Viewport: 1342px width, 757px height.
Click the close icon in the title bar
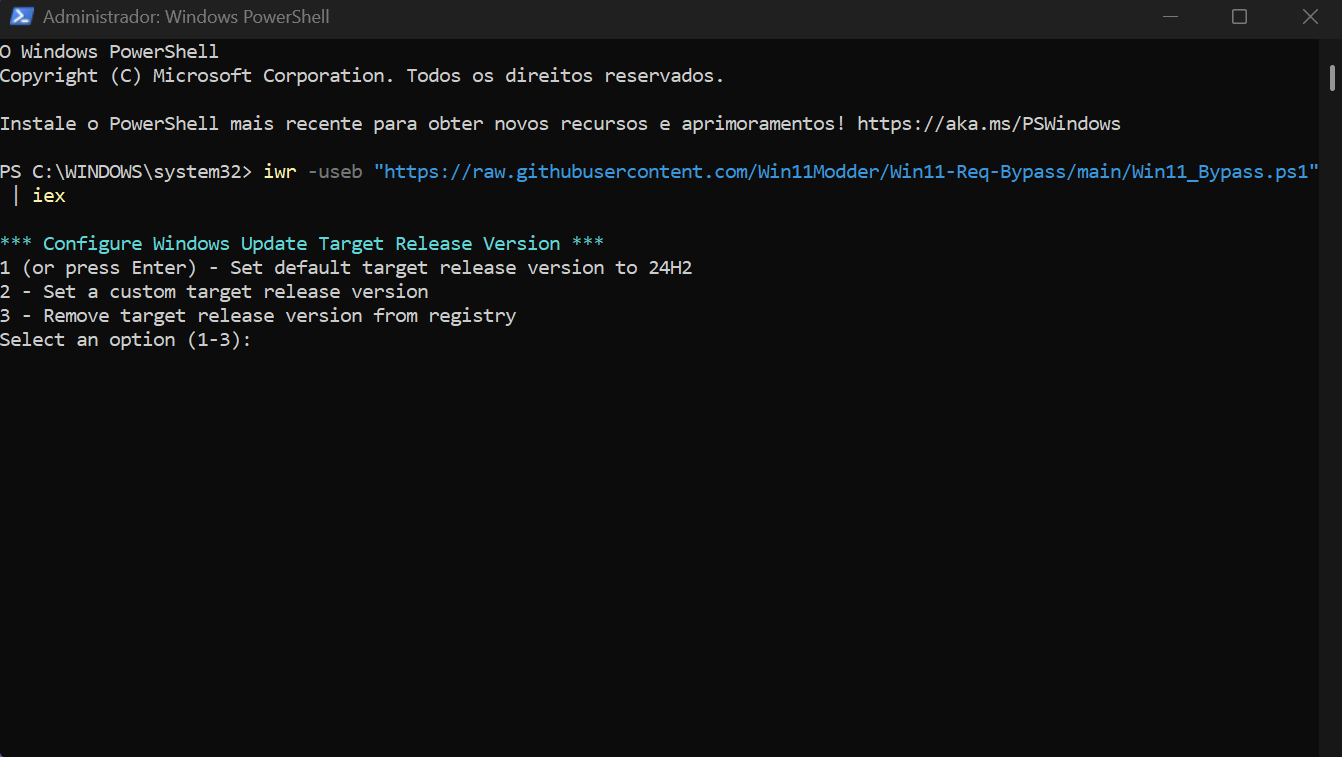[1310, 16]
